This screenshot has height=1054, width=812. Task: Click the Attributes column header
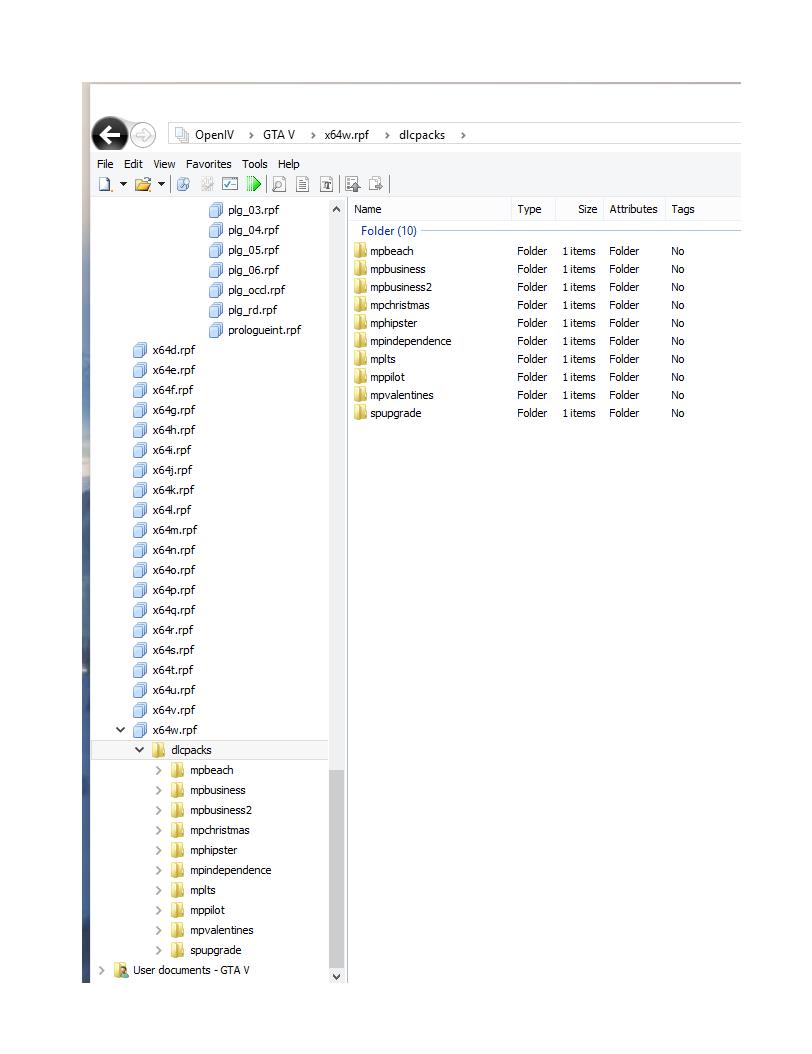pos(633,209)
